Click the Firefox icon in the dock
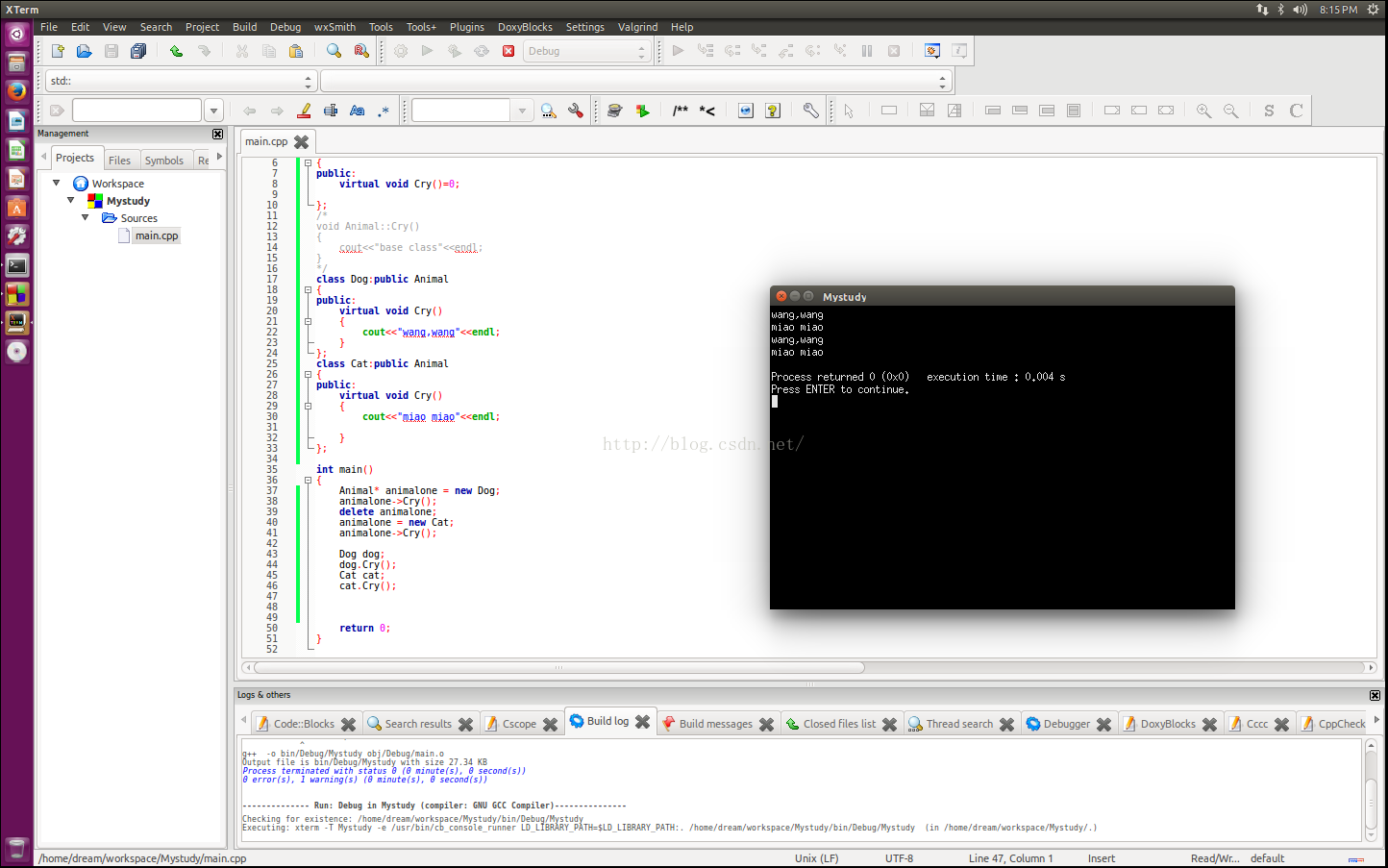 (16, 91)
